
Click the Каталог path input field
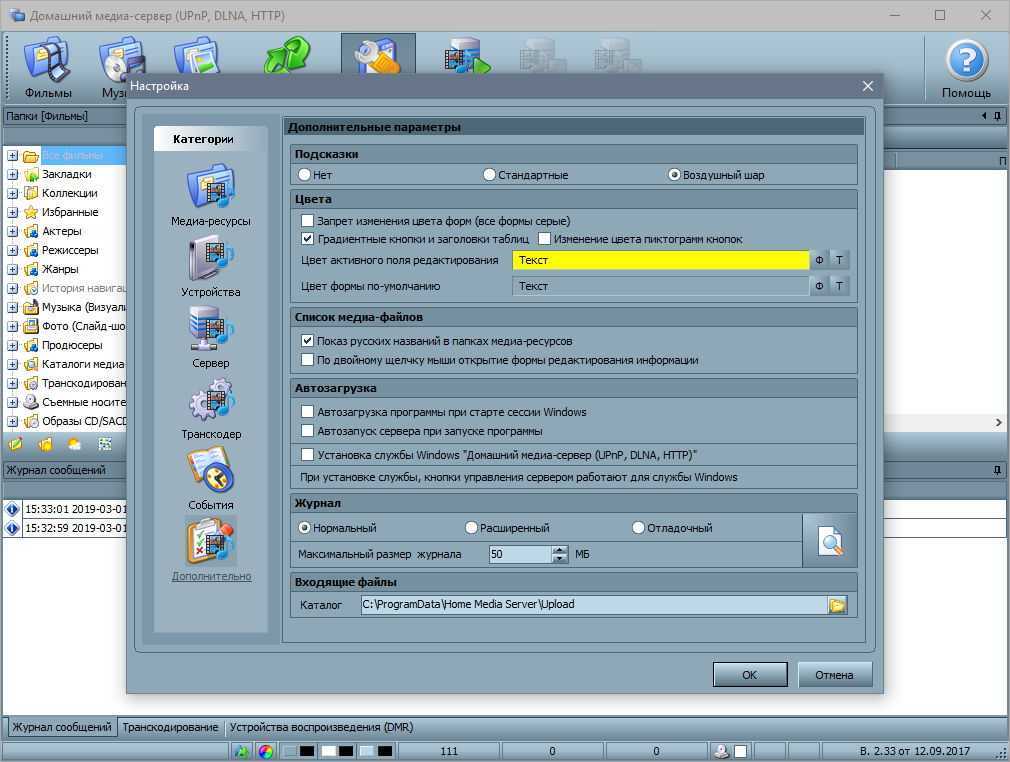(x=594, y=604)
